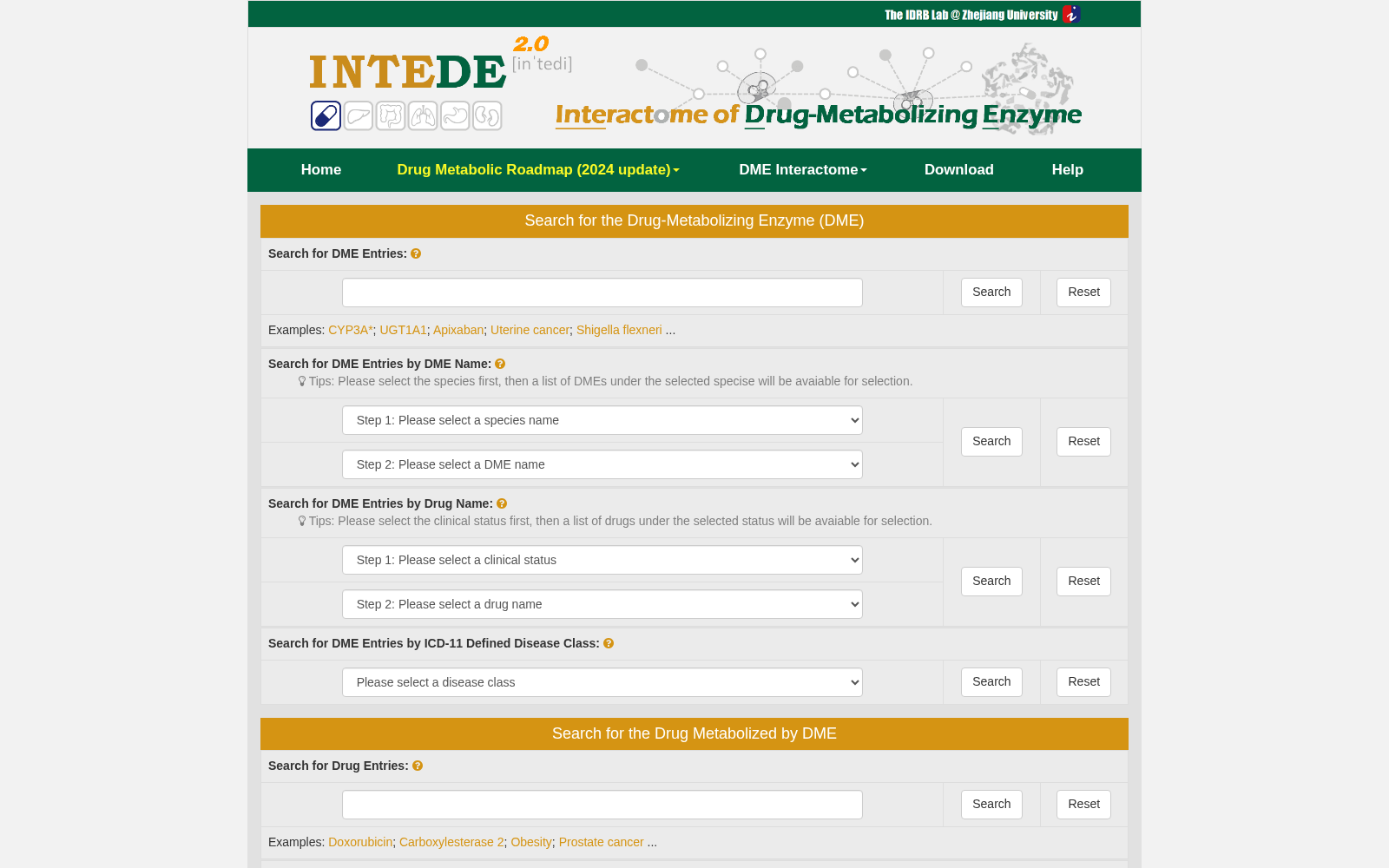Click the UGT1A1 example link
This screenshot has width=1389, height=868.
click(403, 330)
